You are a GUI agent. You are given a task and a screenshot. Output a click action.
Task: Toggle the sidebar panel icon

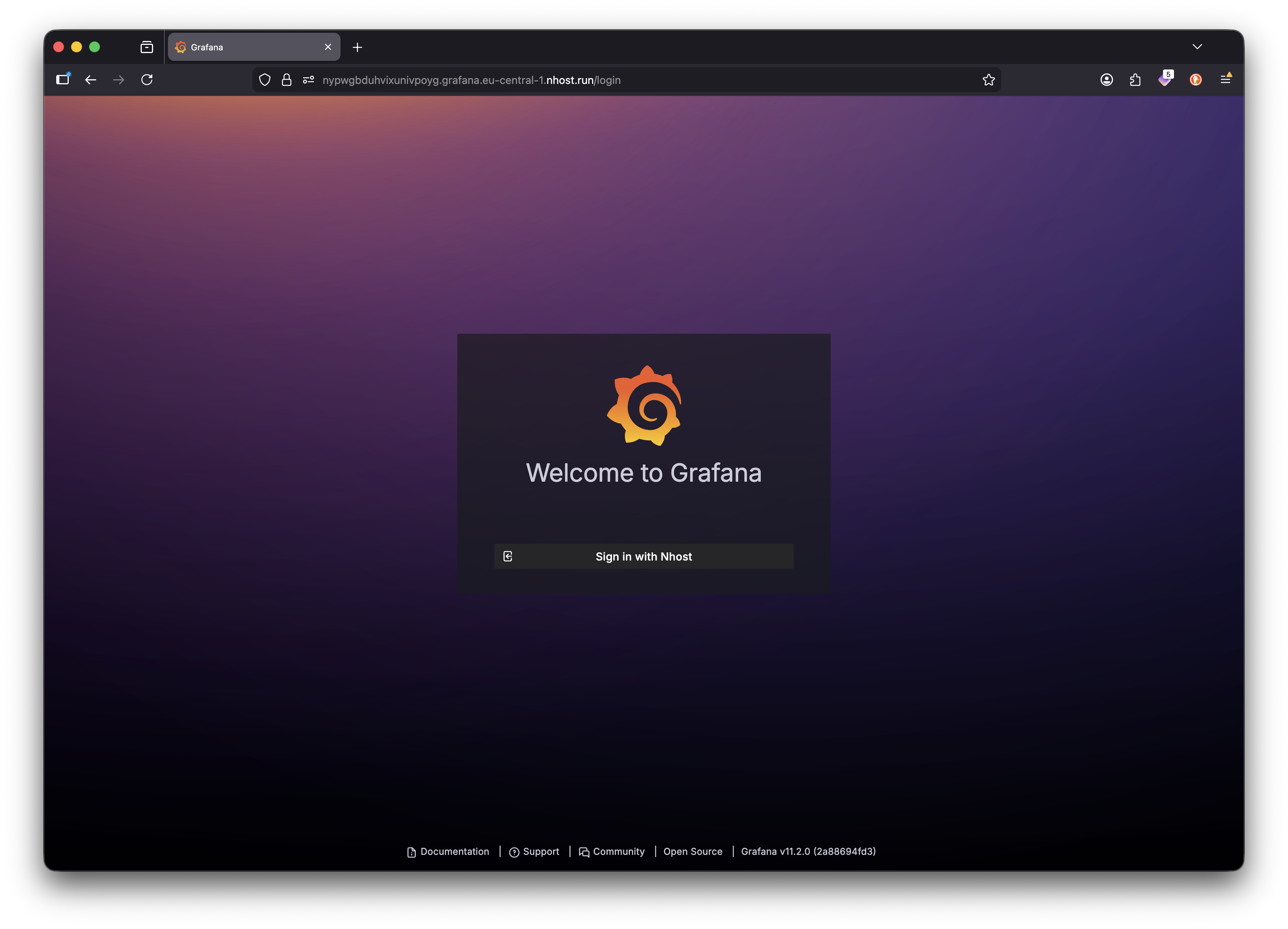click(62, 80)
